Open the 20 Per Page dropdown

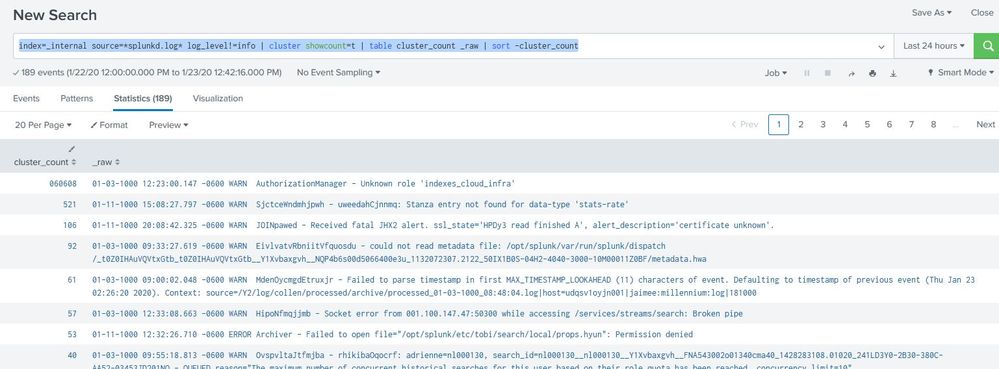(43, 125)
